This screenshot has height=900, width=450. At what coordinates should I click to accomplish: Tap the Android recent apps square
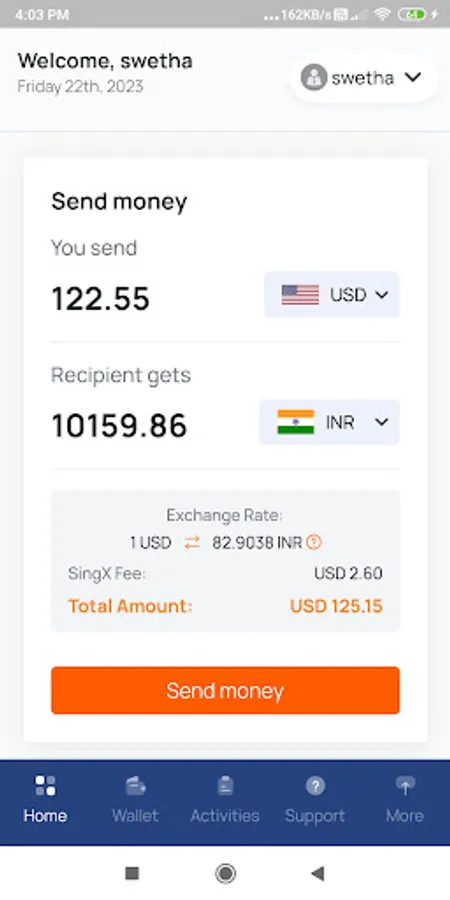tap(132, 874)
